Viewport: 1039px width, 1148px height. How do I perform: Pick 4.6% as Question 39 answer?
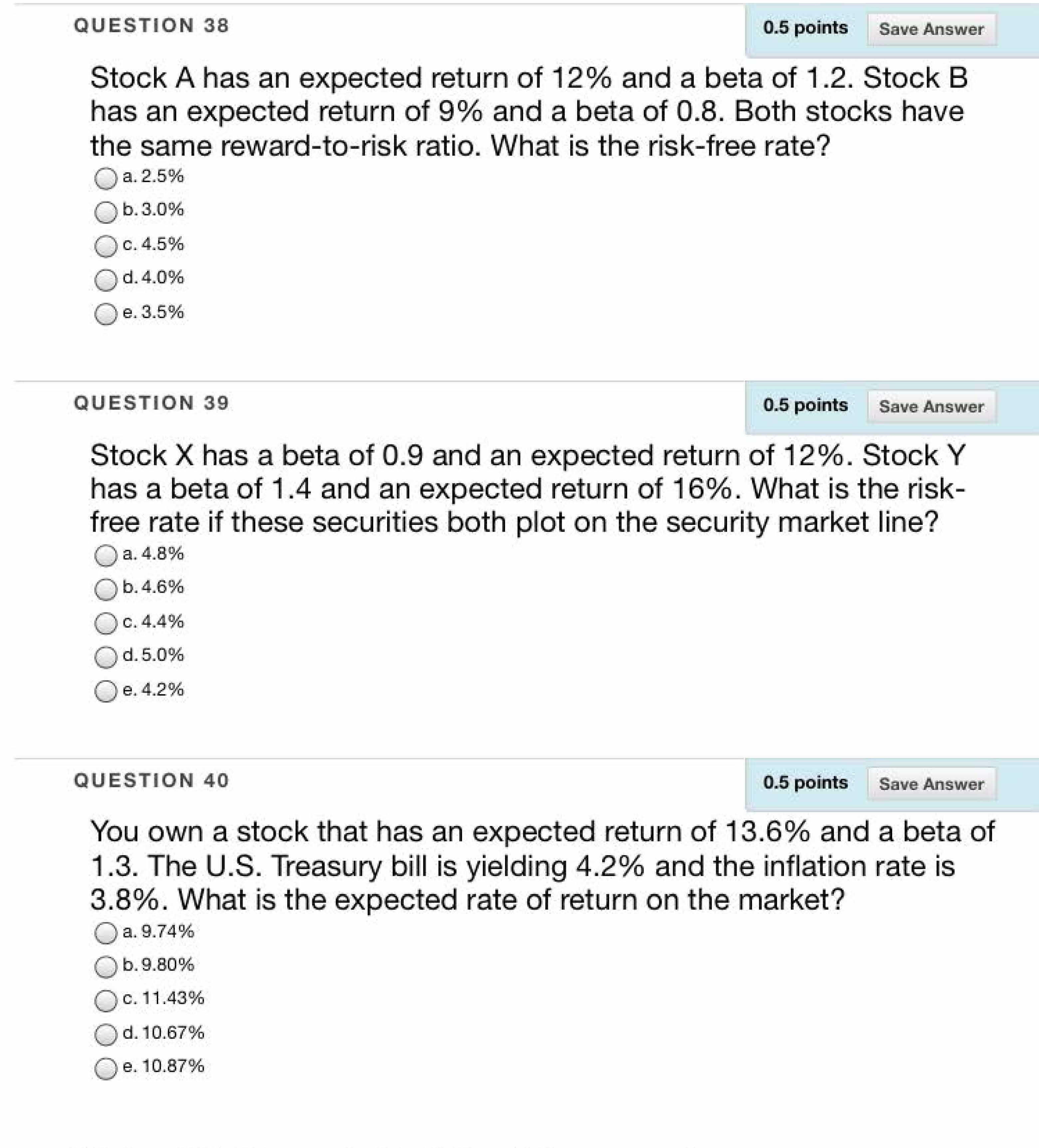(105, 589)
